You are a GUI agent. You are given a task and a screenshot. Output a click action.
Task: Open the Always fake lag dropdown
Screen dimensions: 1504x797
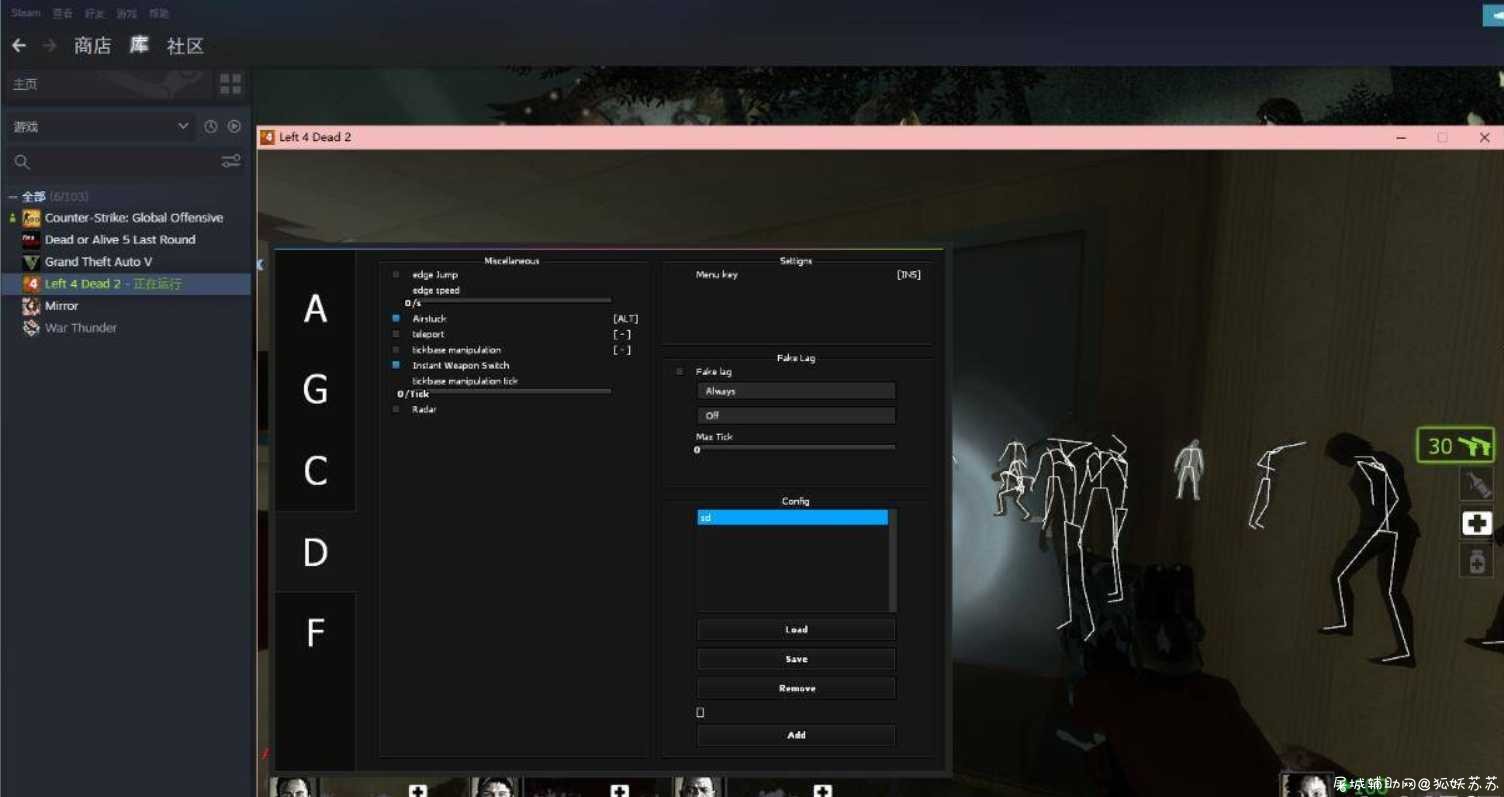(796, 391)
